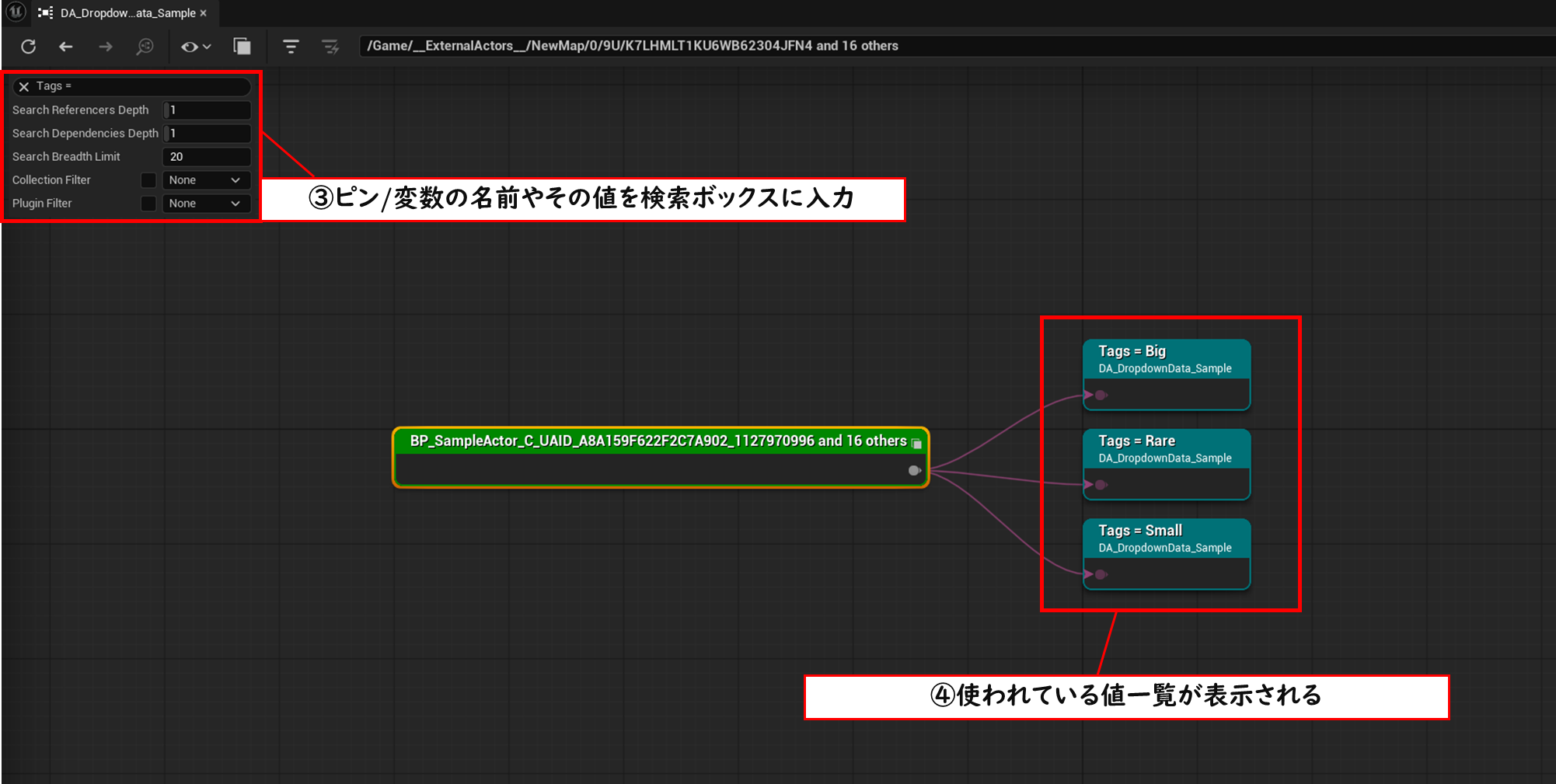Clear the Tags search with the X icon

(x=24, y=86)
